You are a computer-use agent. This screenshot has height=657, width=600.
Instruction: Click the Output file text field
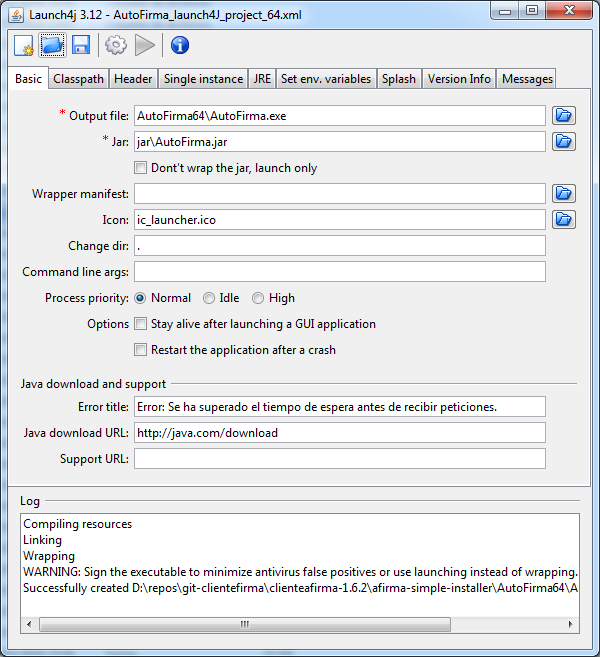pyautogui.click(x=340, y=116)
